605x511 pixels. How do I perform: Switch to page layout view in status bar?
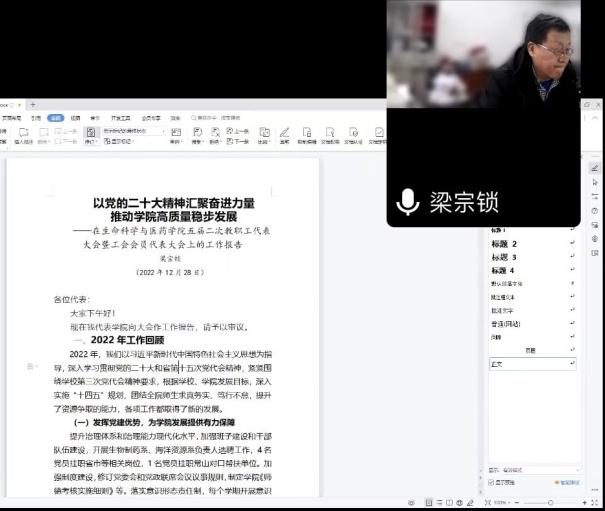(429, 503)
